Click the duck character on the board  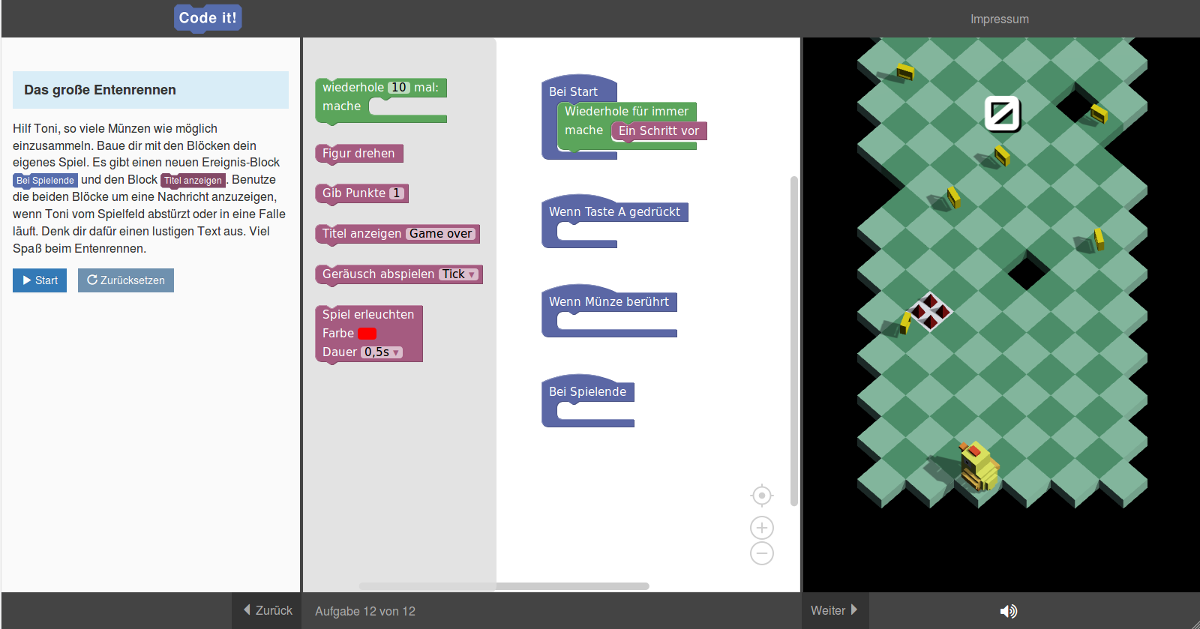(x=976, y=465)
